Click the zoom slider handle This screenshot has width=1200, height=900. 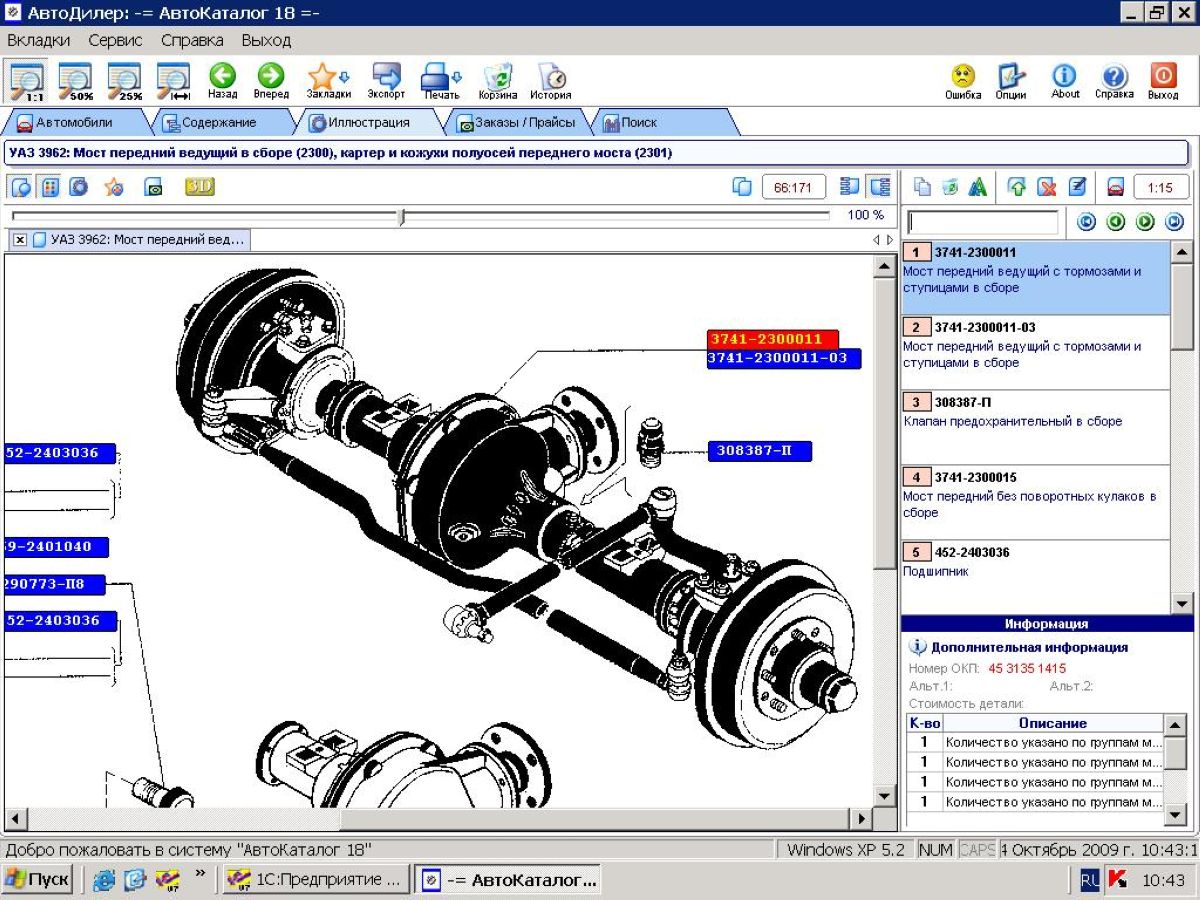(401, 216)
